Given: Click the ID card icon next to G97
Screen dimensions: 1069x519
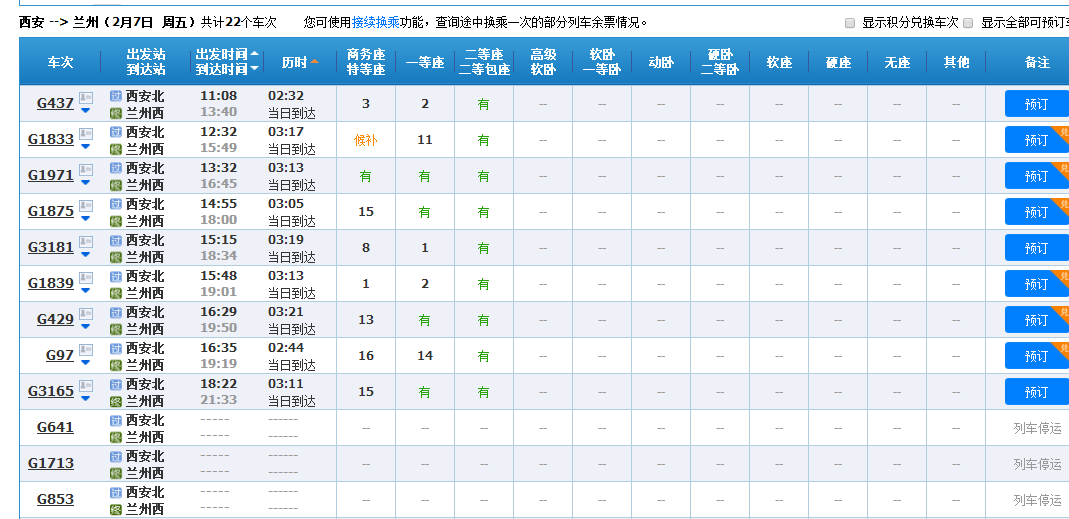Looking at the screenshot, I should coord(86,351).
